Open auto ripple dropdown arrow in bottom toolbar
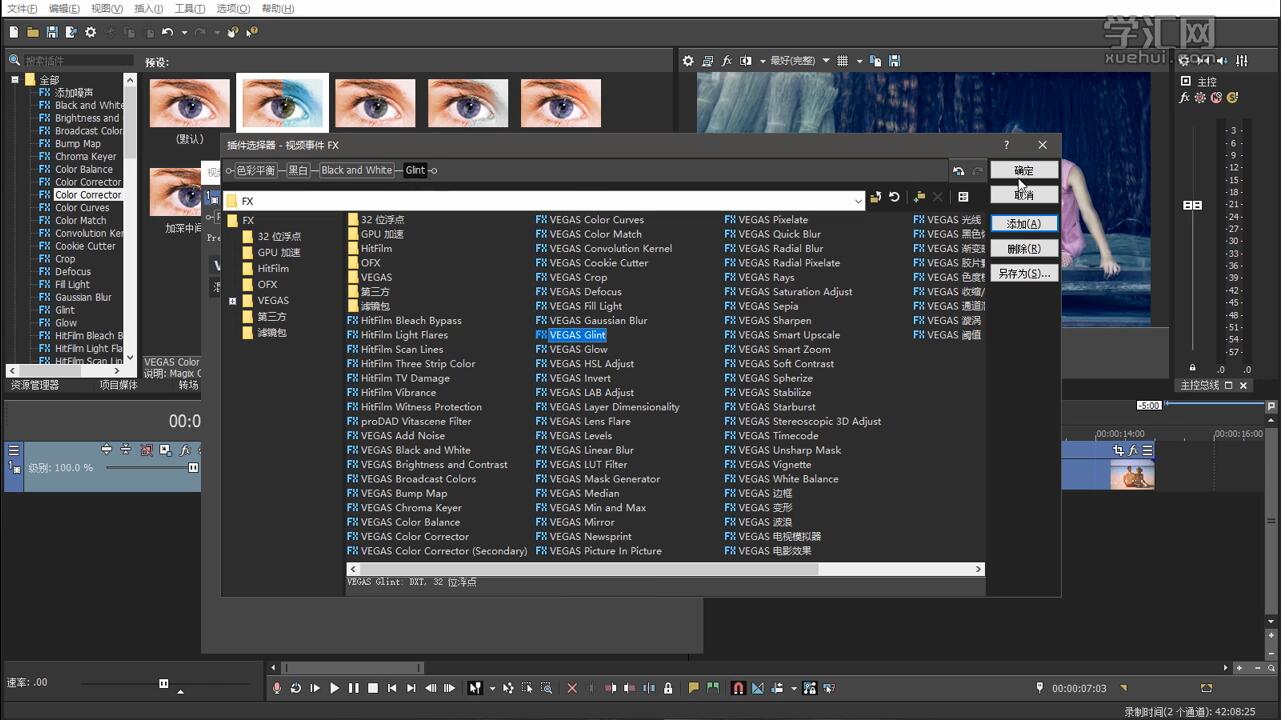 pos(794,688)
